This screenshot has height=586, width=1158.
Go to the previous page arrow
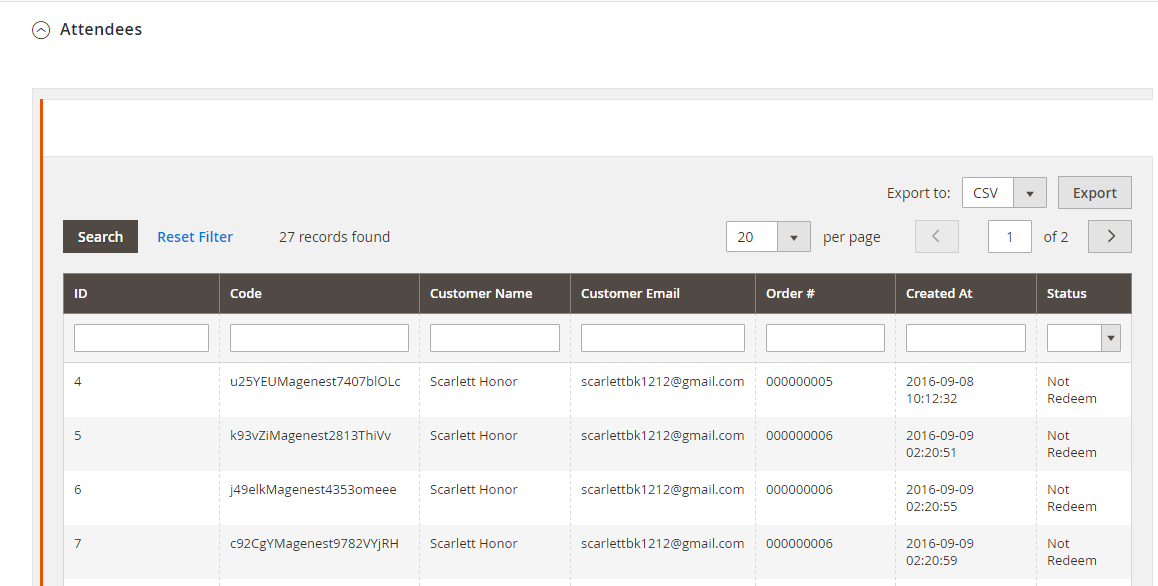point(936,236)
